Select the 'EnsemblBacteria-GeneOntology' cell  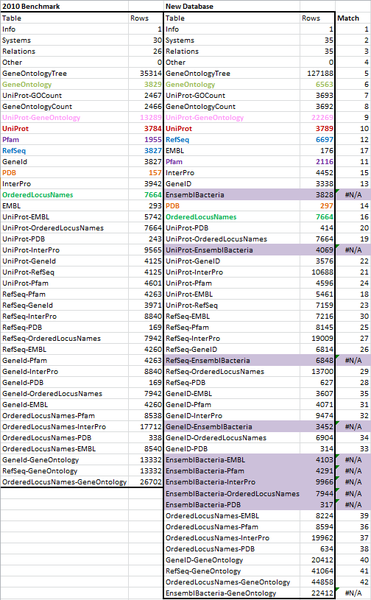pos(232,593)
